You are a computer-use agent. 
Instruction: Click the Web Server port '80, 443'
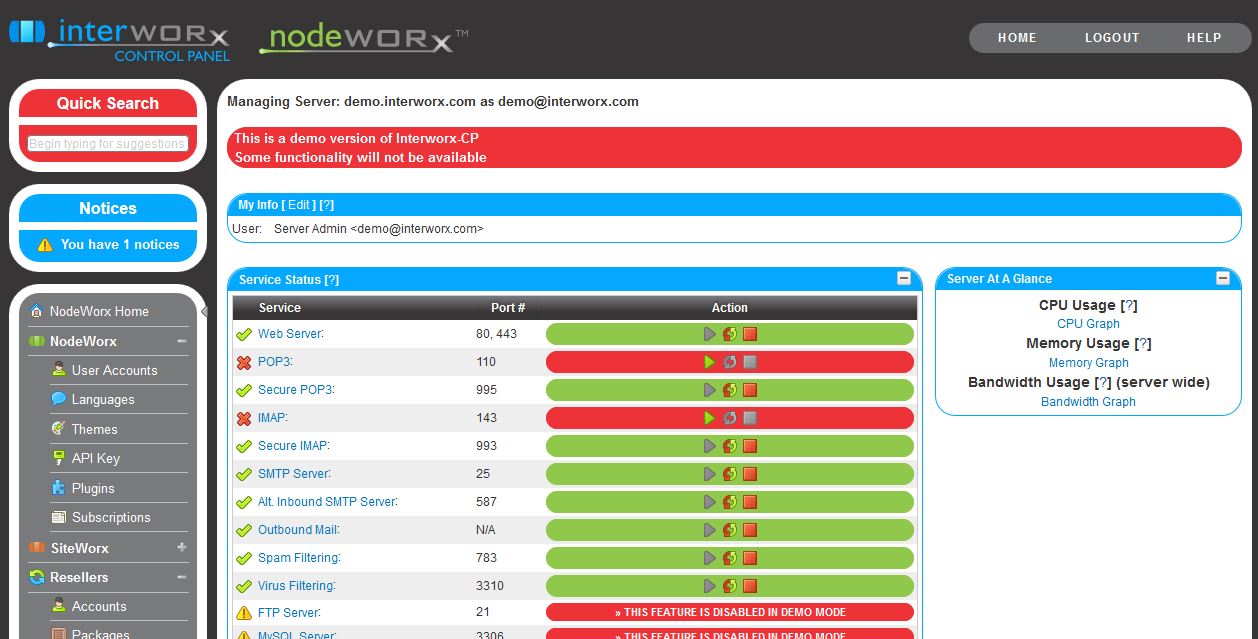click(x=496, y=334)
